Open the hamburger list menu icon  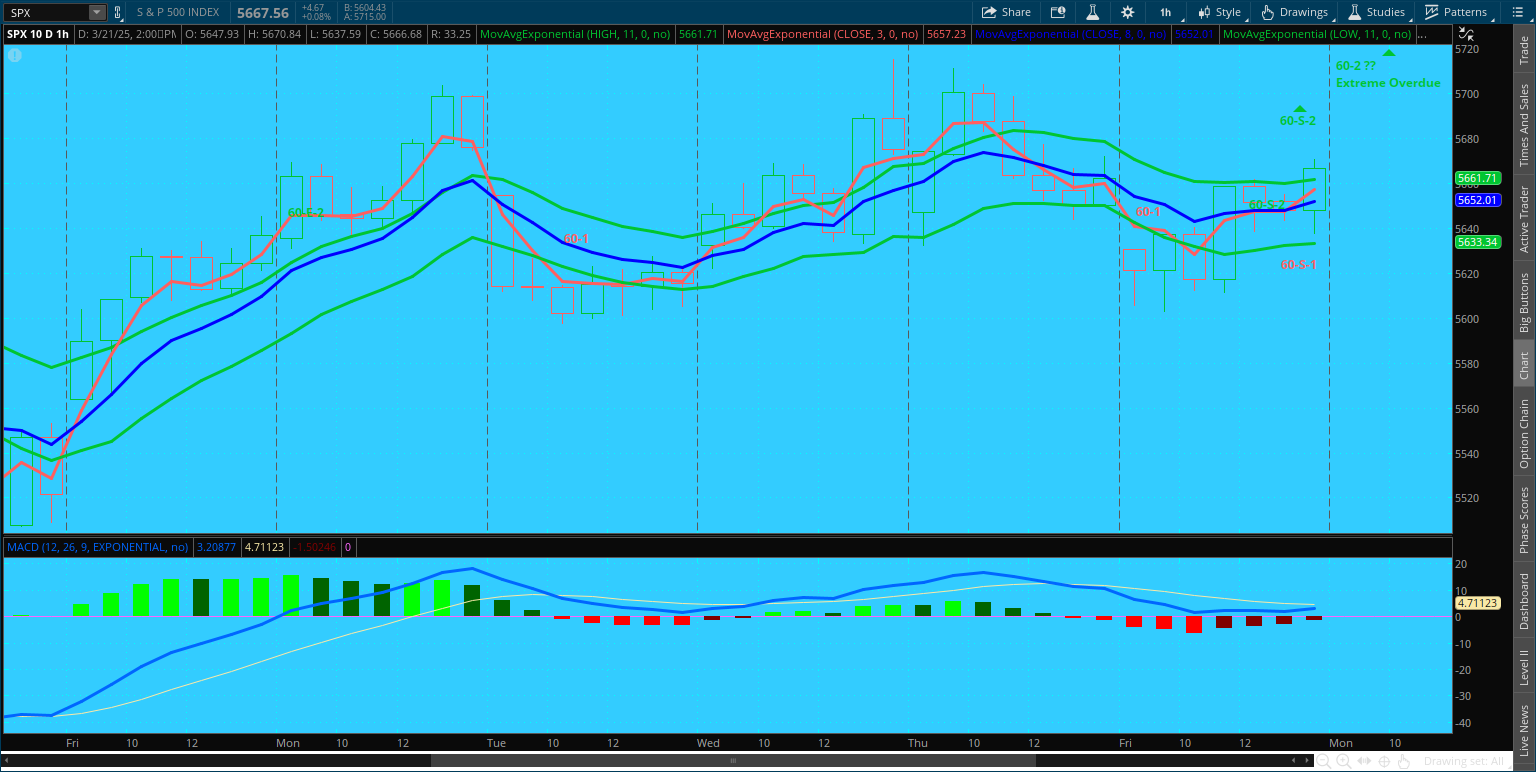(1517, 12)
